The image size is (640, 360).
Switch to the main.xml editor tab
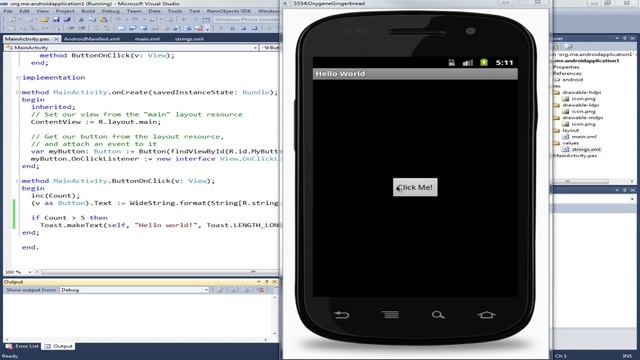pos(147,39)
